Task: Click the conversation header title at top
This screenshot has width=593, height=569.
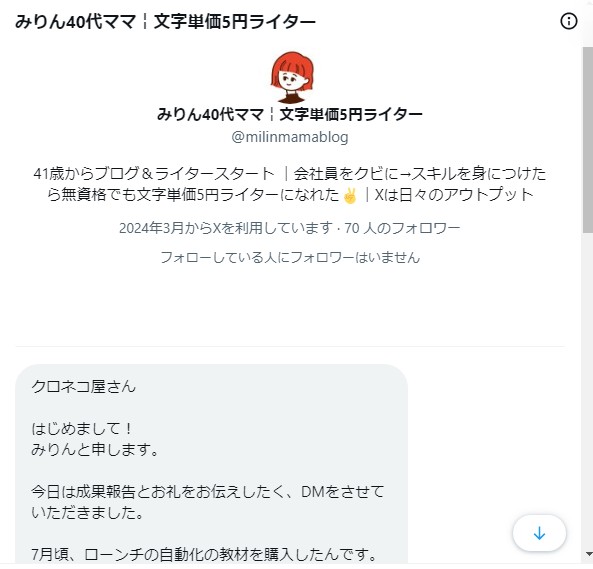Action: coord(165,21)
